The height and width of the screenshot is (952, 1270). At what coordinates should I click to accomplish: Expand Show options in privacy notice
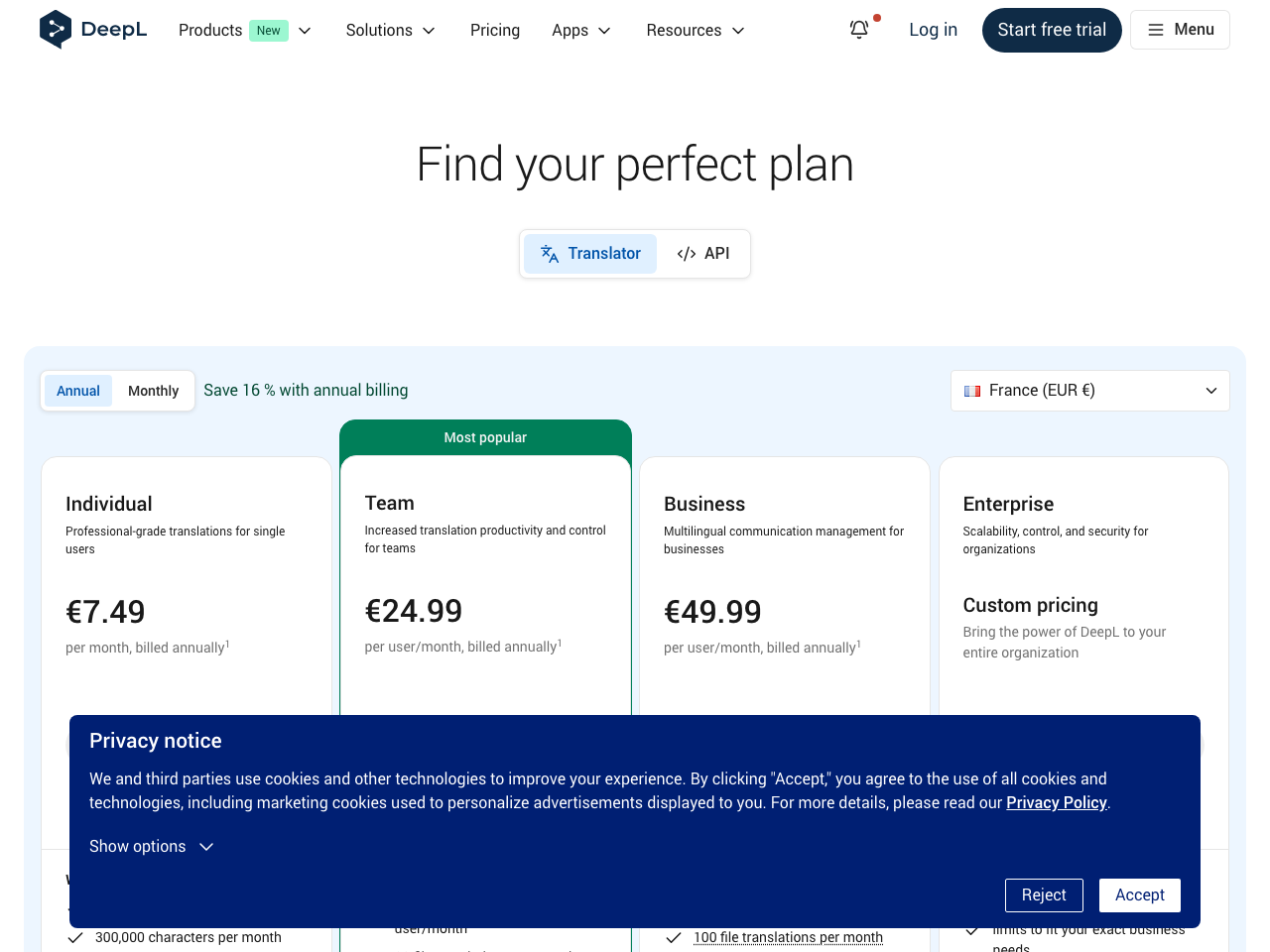151,846
